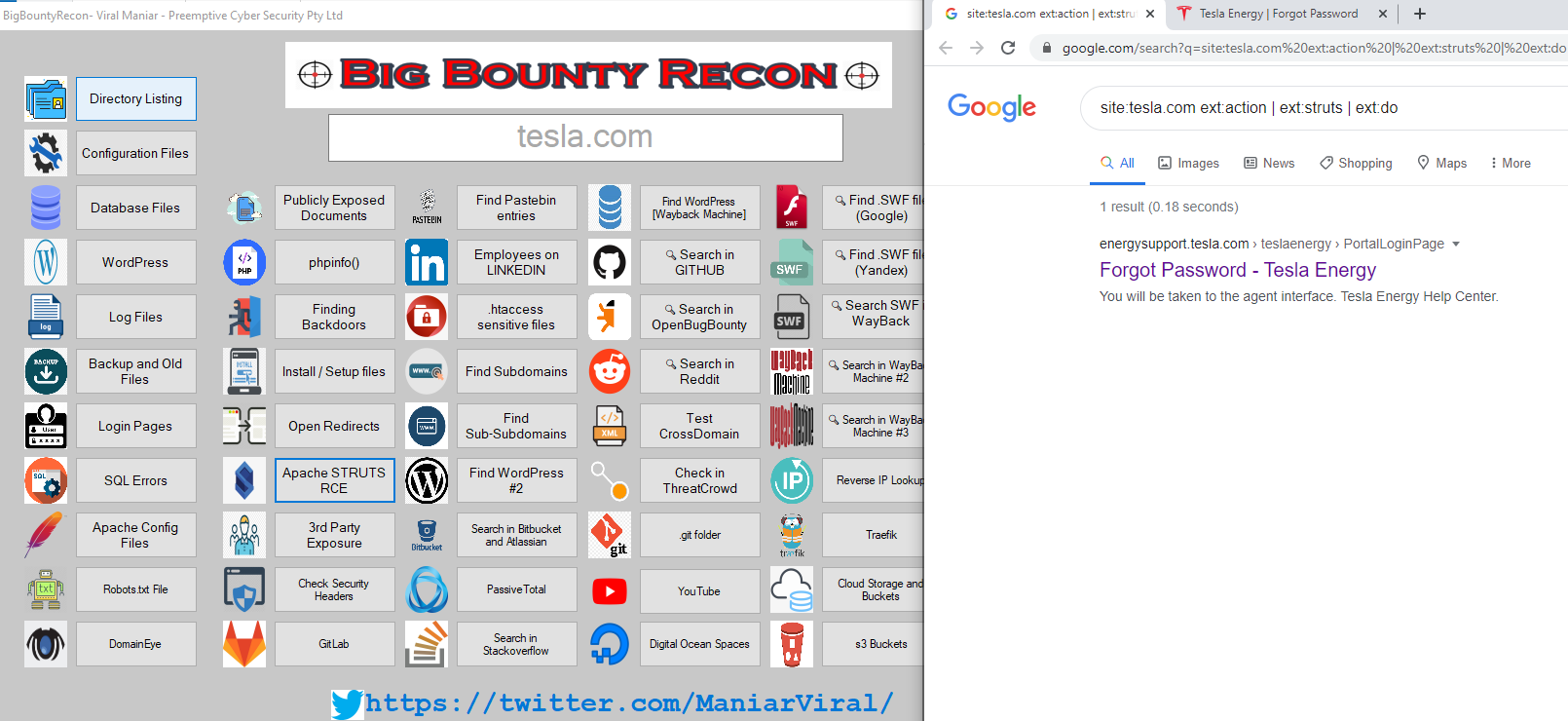Close the Google search browser tab
1568x721 pixels.
1150,14
